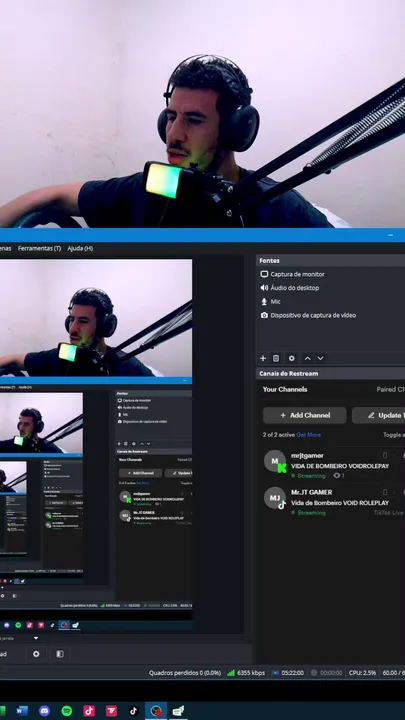
Task: Open source properties gear in Fontes panel
Action: [x=292, y=358]
